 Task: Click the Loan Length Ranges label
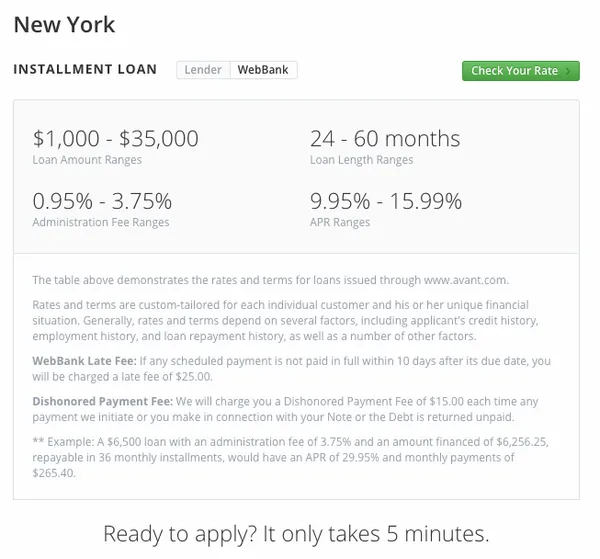pyautogui.click(x=361, y=160)
